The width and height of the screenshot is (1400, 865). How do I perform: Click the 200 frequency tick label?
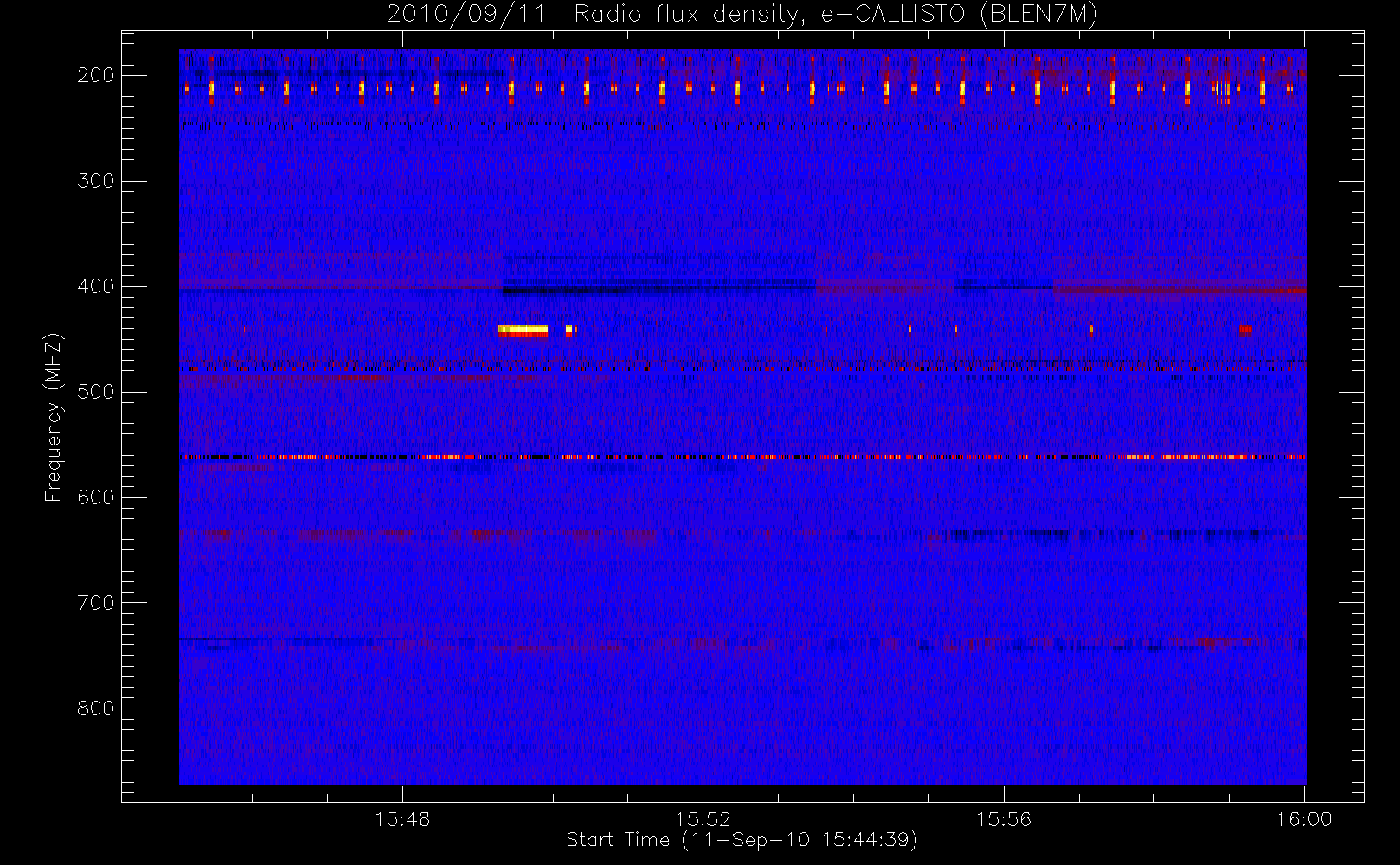96,75
